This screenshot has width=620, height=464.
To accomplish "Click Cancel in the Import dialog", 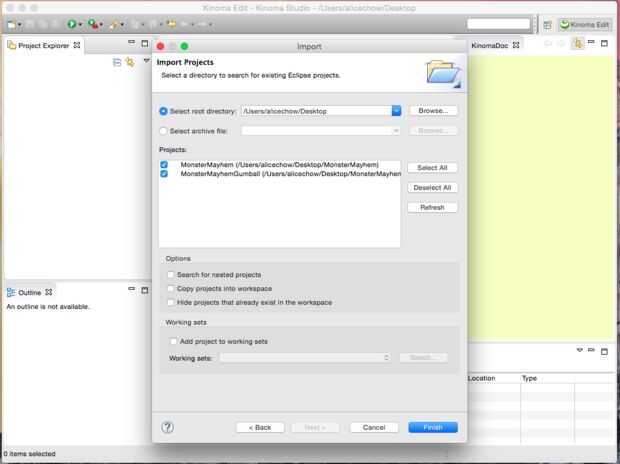I will click(x=374, y=427).
